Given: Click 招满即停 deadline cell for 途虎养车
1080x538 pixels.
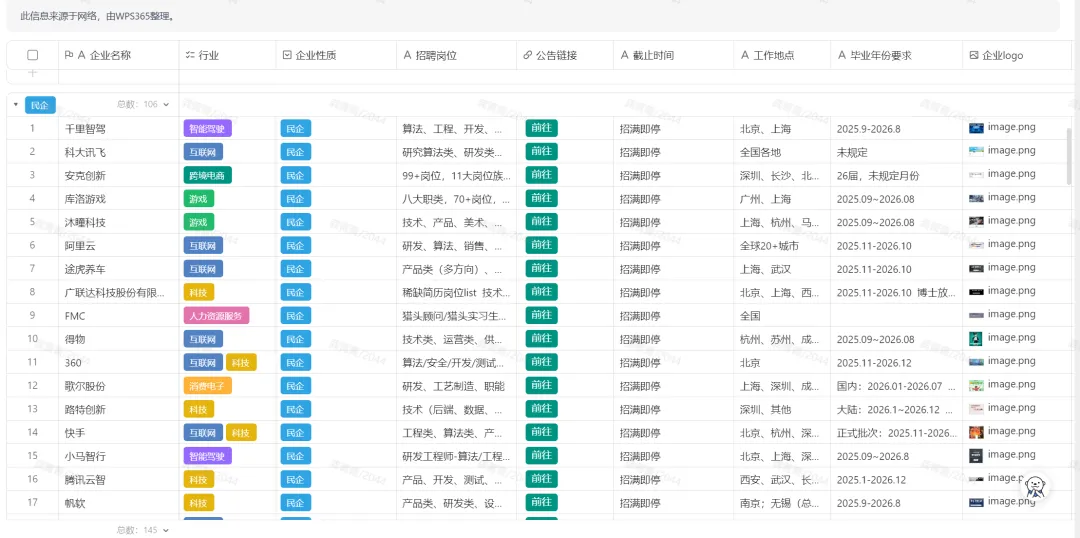Looking at the screenshot, I should click(x=673, y=269).
